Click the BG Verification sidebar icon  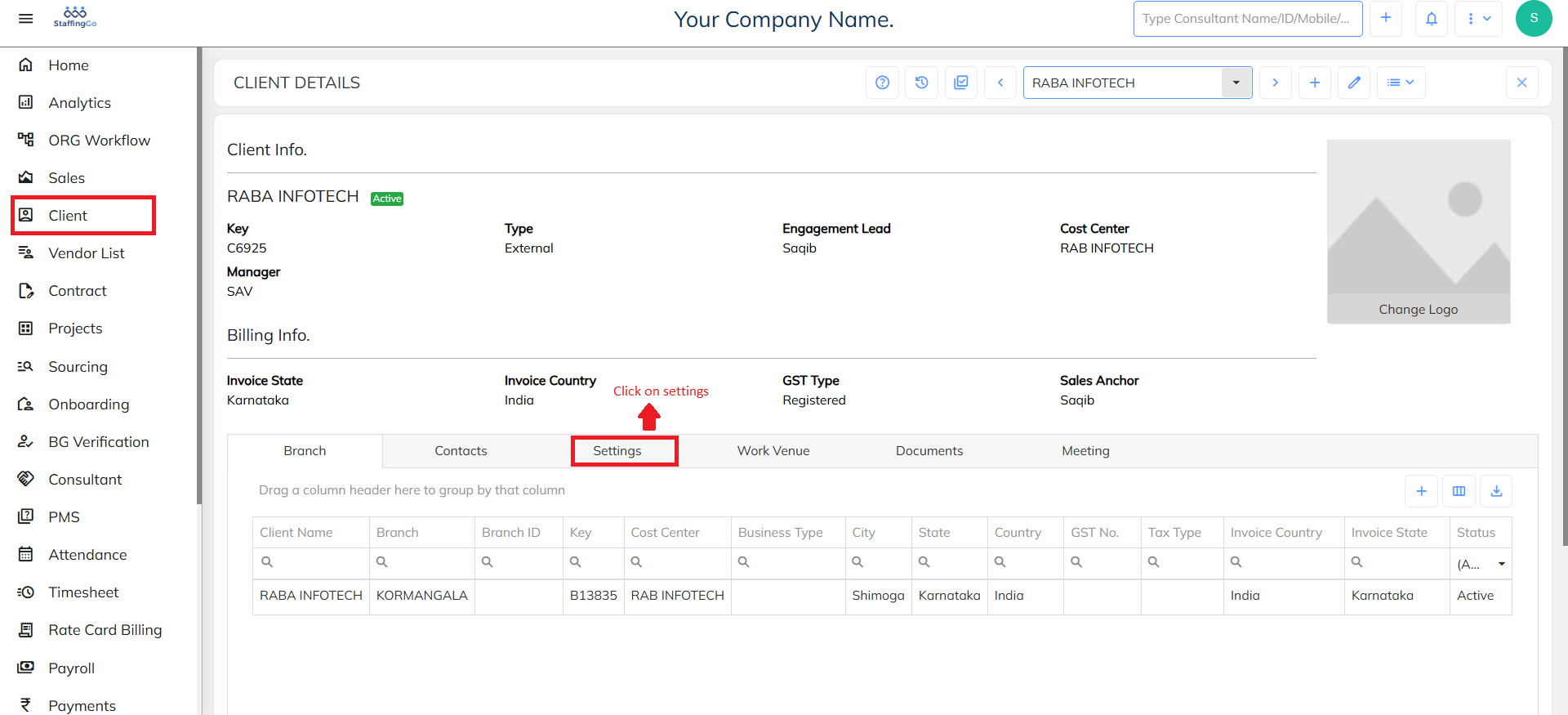pyautogui.click(x=26, y=442)
